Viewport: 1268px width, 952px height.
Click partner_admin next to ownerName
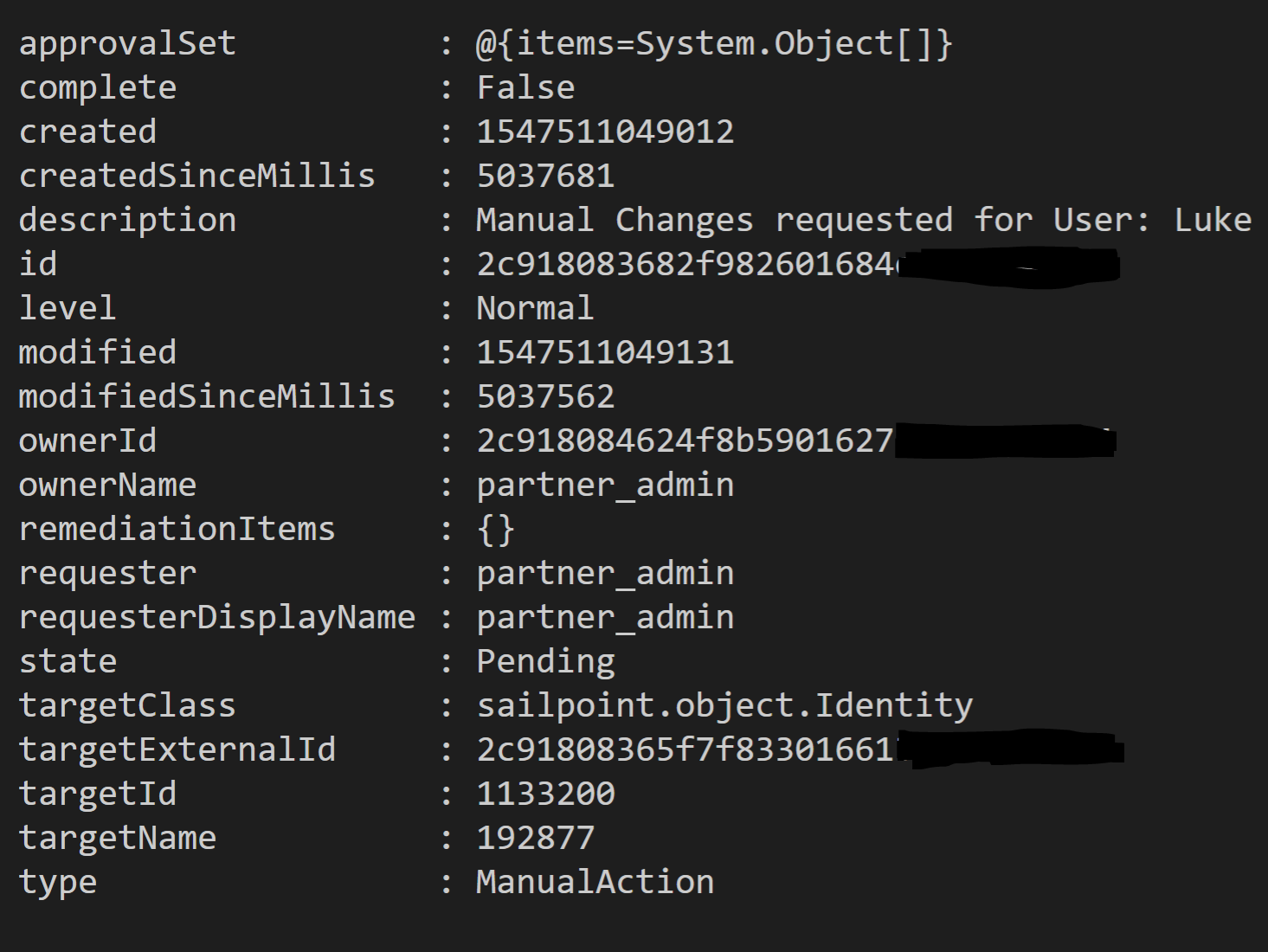tap(605, 485)
